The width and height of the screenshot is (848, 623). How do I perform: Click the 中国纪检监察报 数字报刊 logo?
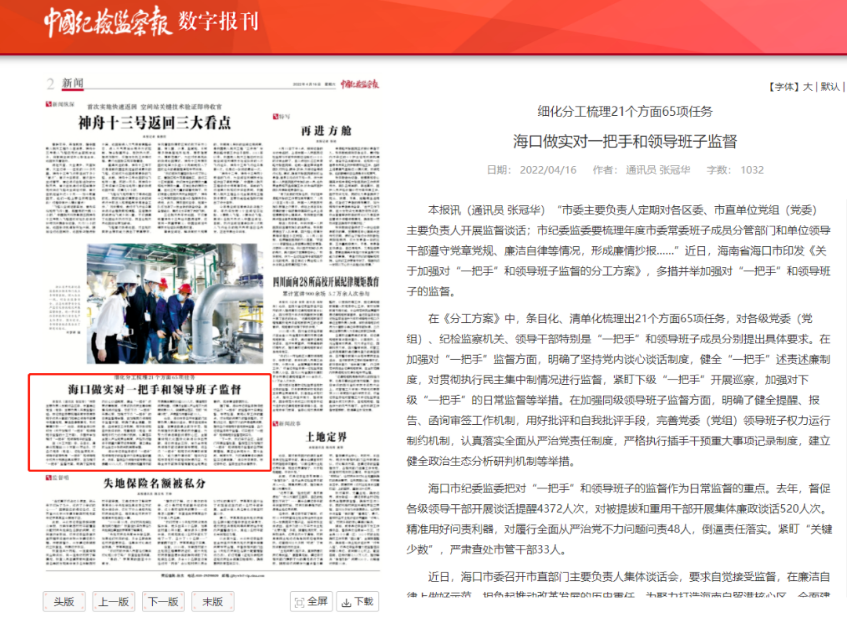(151, 22)
